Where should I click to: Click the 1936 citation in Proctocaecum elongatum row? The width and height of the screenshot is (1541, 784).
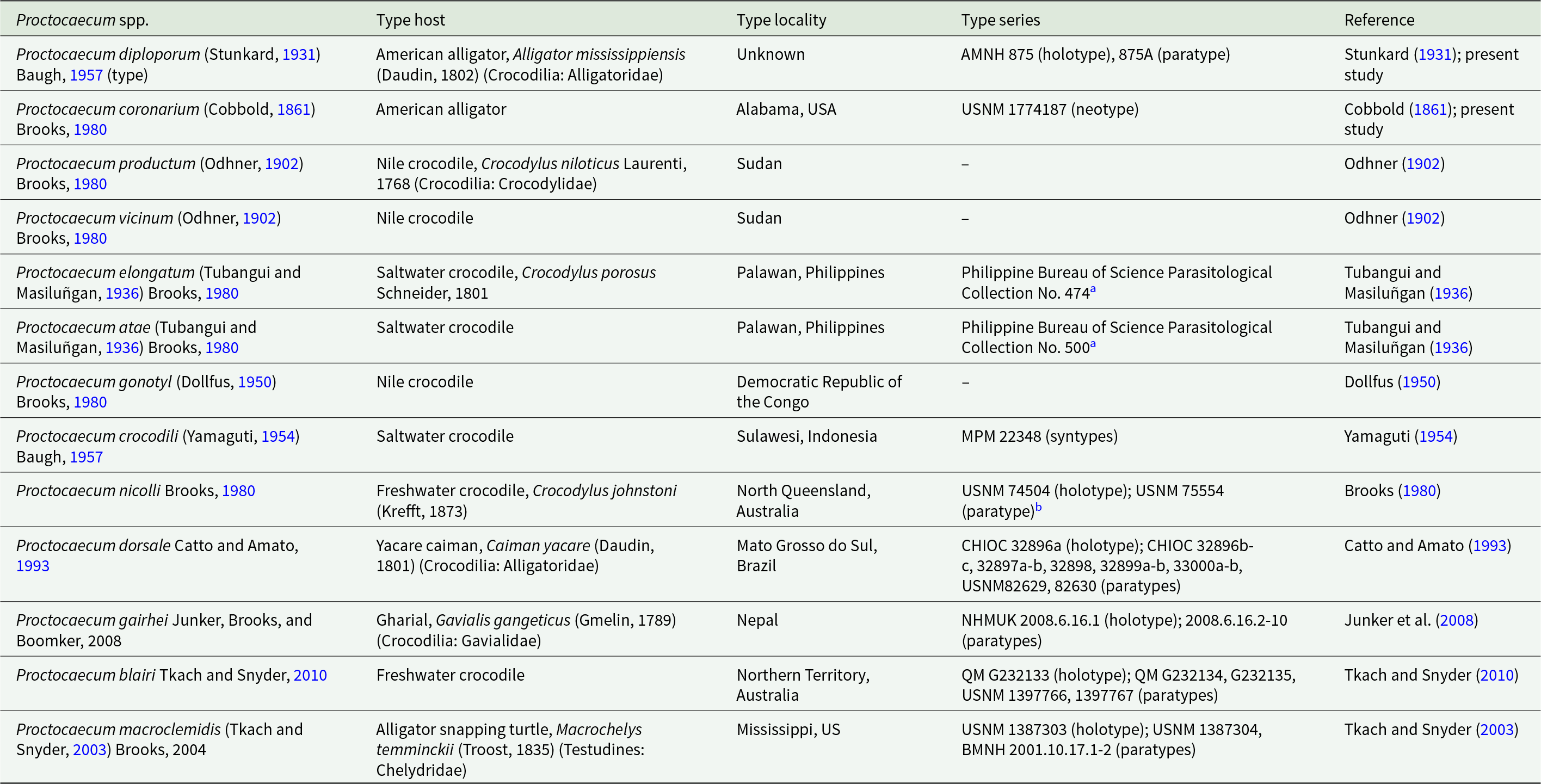click(122, 294)
